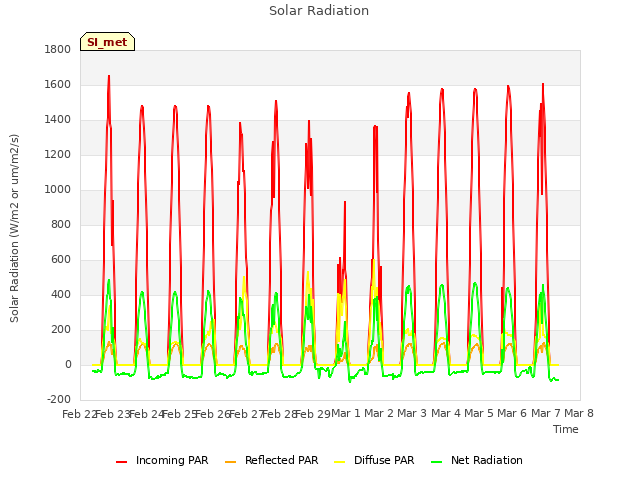Click the Mar 2 x-axis date label
640x480 pixels.
[x=379, y=414]
